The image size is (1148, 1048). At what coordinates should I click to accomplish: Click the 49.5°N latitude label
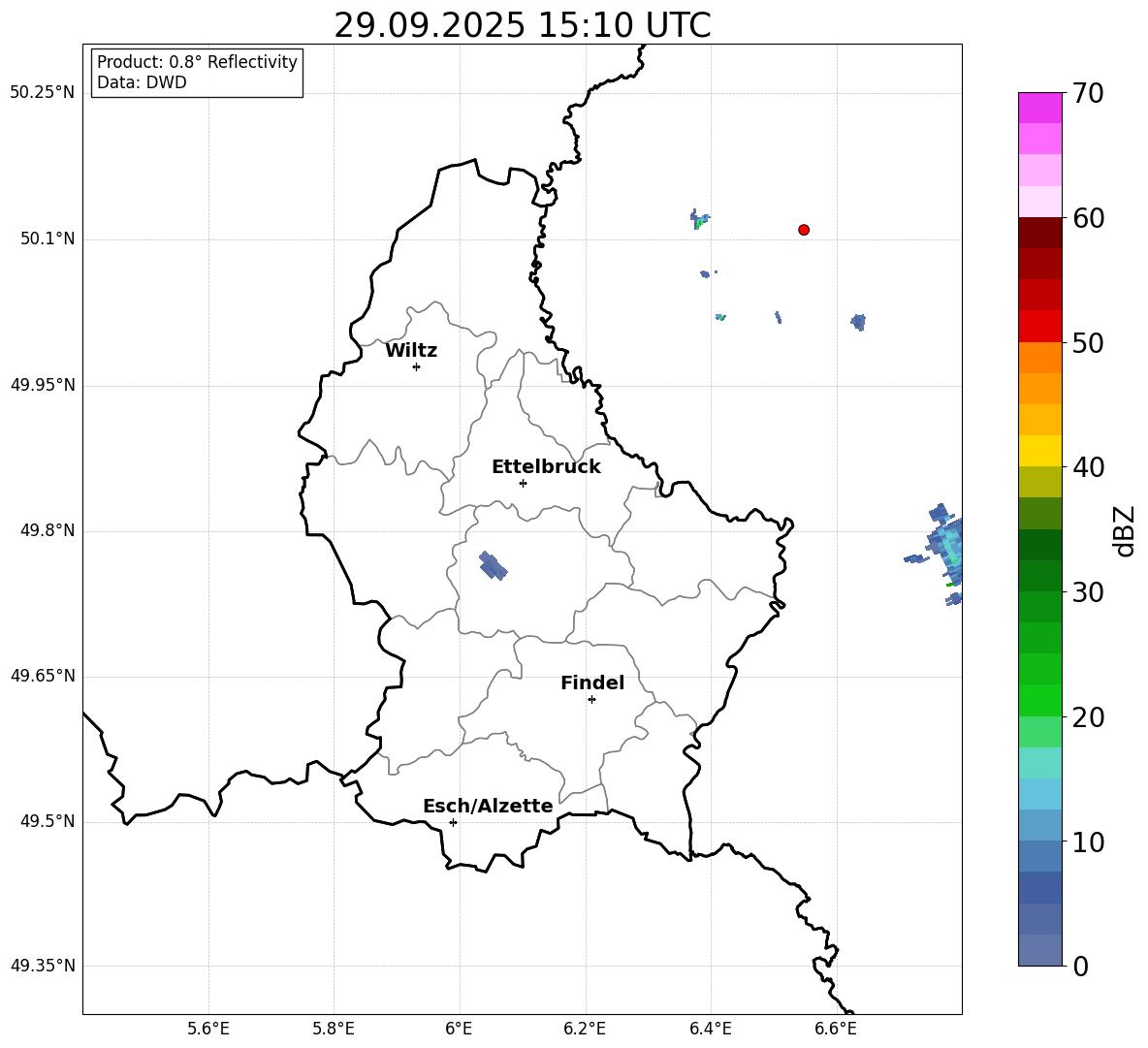[x=48, y=821]
